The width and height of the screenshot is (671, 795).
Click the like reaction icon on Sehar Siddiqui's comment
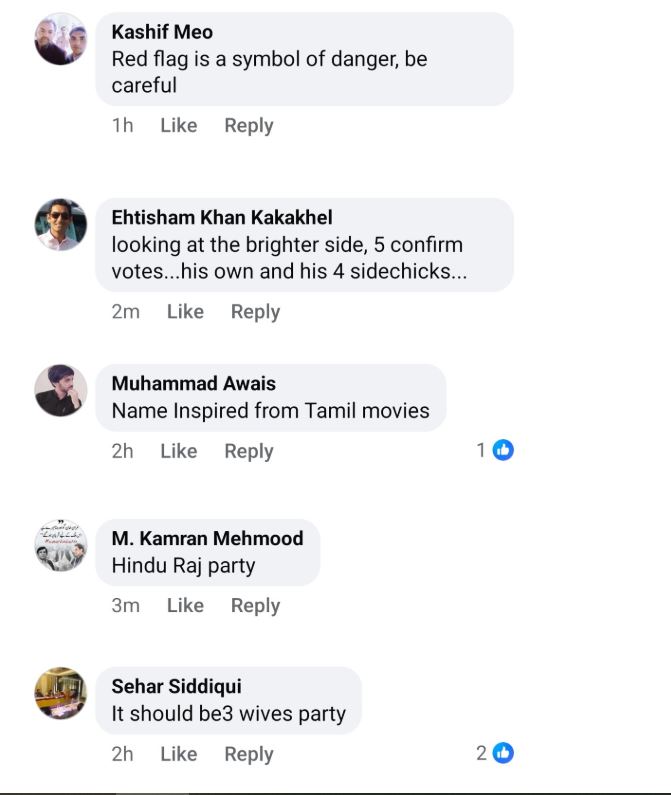(503, 753)
